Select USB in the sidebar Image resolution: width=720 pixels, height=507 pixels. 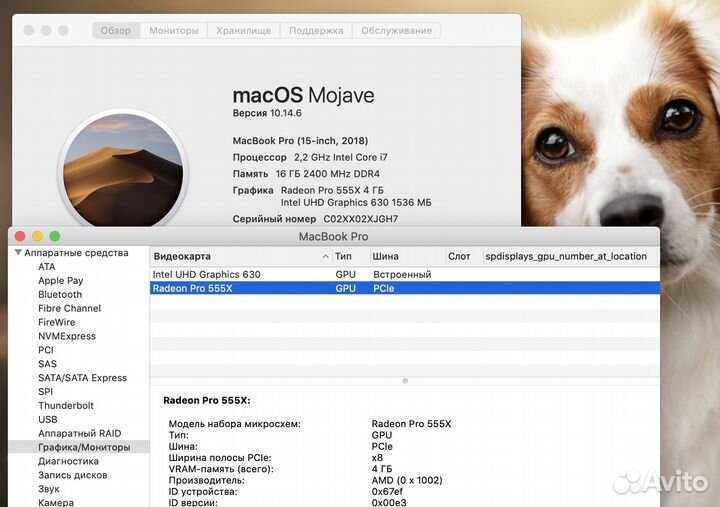coord(48,419)
